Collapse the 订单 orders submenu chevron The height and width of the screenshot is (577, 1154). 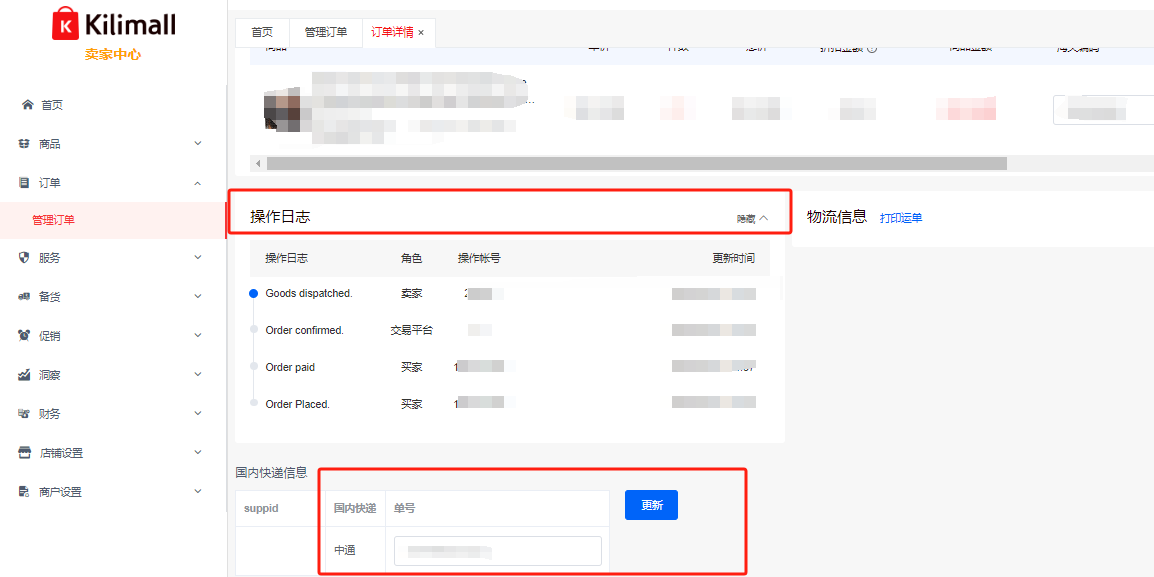197,183
